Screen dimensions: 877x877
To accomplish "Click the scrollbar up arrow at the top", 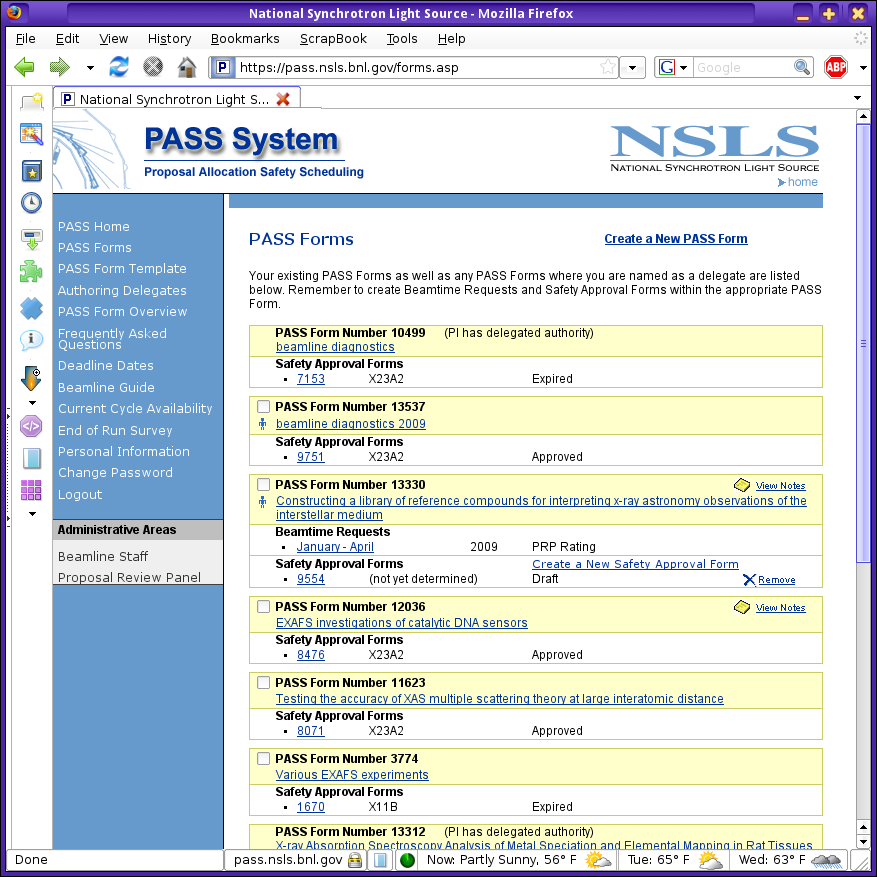I will point(863,117).
